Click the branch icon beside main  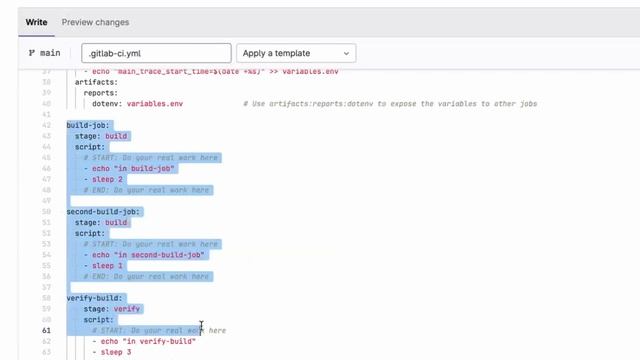32,53
